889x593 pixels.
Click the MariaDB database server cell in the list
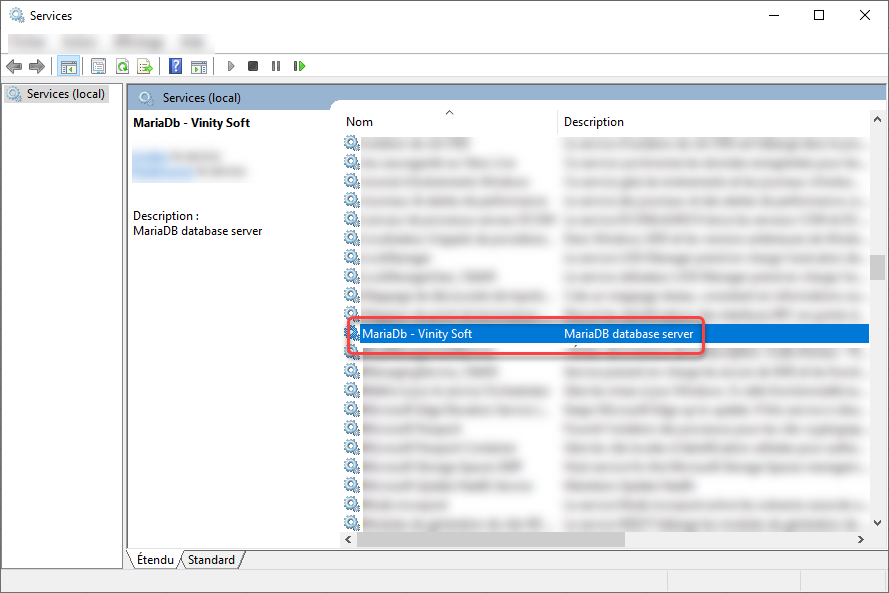coord(628,334)
